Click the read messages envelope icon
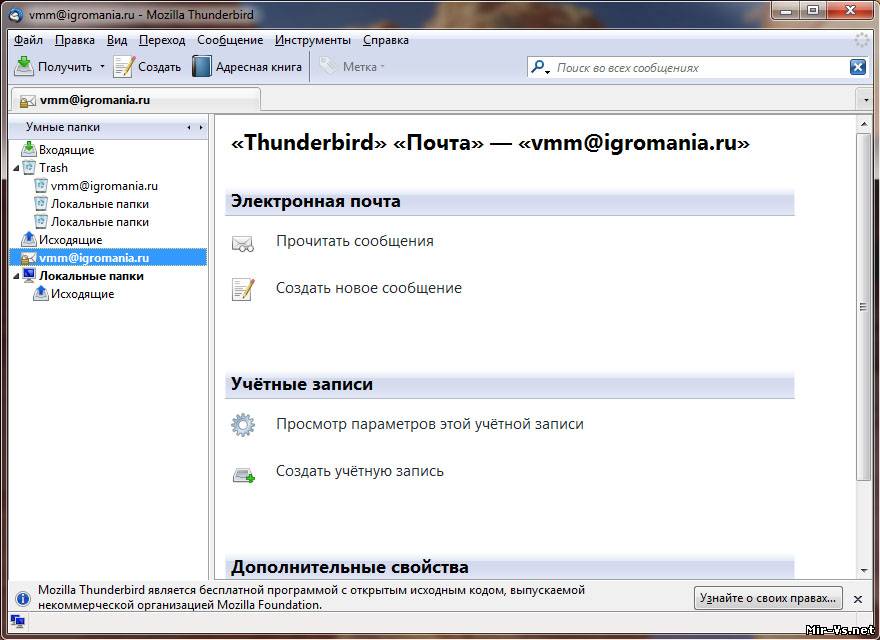 tap(242, 244)
